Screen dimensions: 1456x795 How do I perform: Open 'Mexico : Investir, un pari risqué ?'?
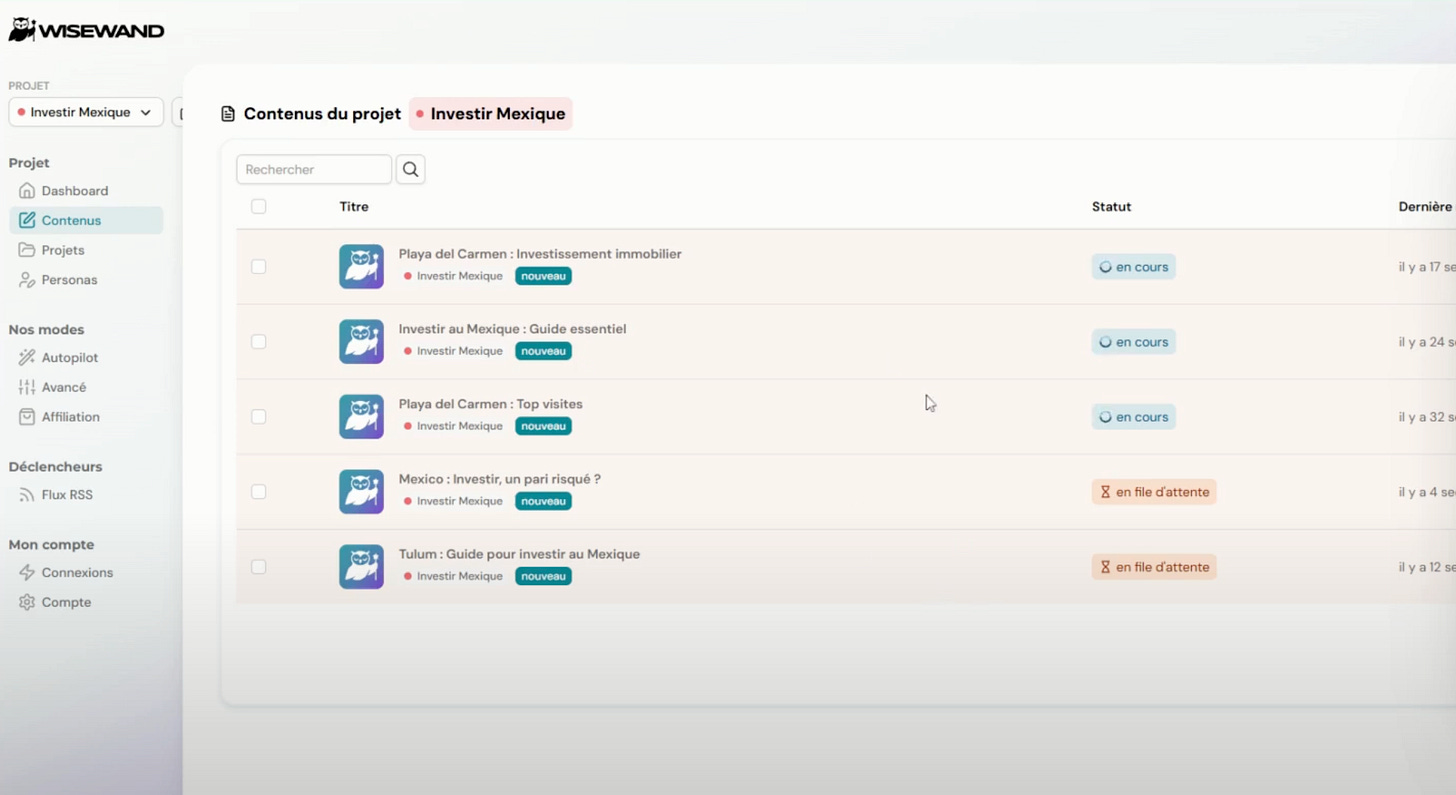pos(499,479)
